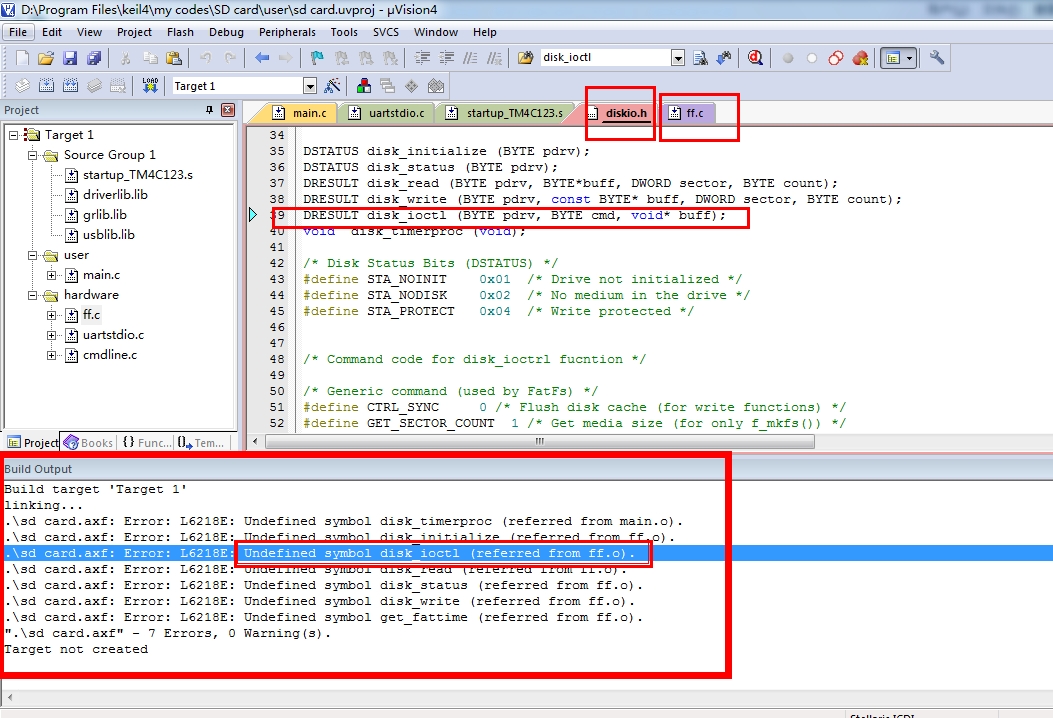The image size is (1053, 718).
Task: Expand the cmdline.c tree node
Action: 52,355
